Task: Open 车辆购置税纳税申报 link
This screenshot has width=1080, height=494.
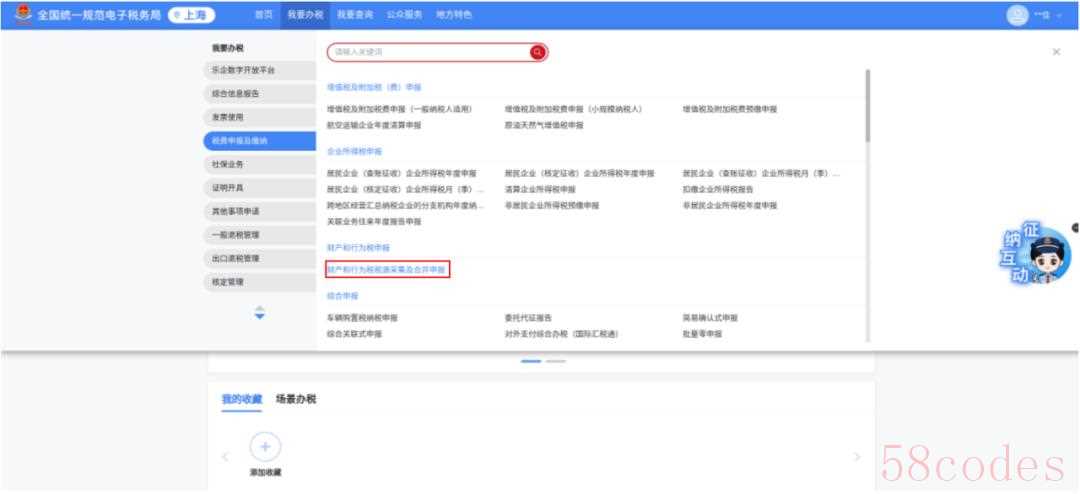Action: click(x=362, y=318)
